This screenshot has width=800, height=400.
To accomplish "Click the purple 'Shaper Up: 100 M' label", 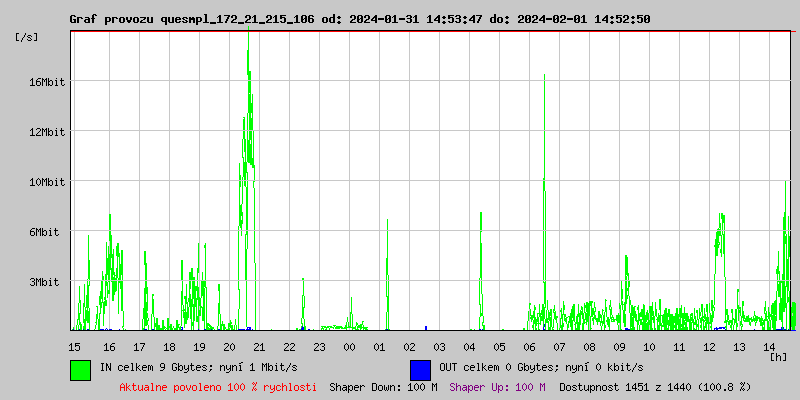I will coord(497,387).
